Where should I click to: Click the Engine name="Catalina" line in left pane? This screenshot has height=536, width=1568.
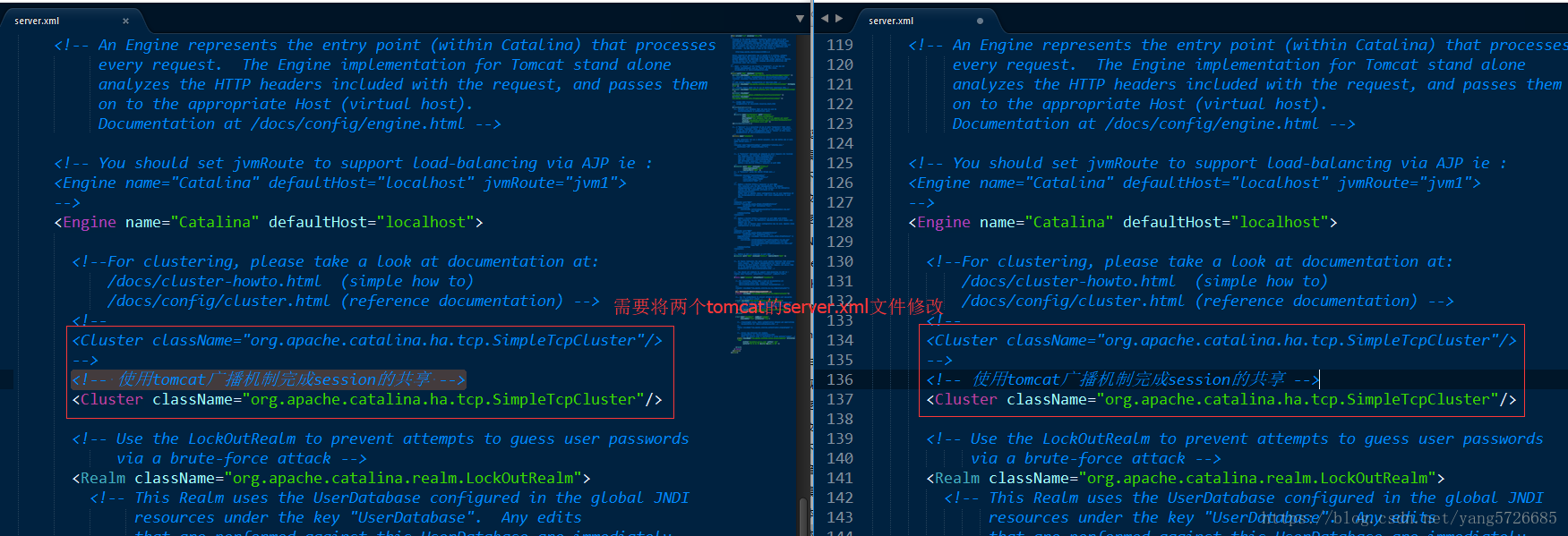(269, 222)
